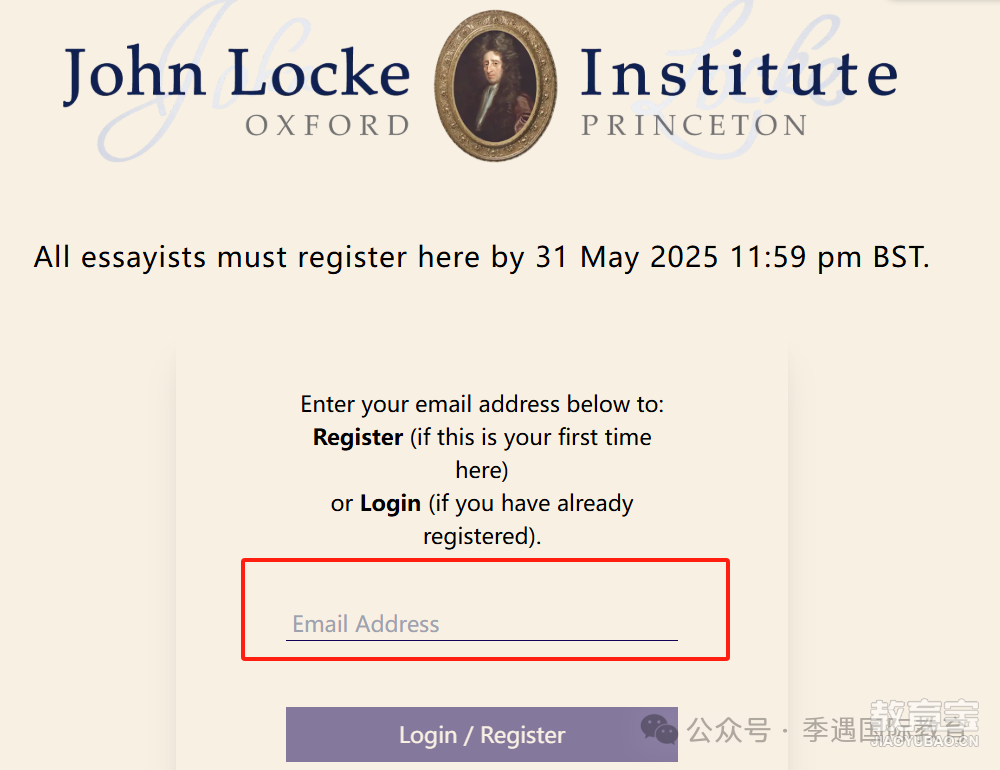Click the "John Locke" title text
Image resolution: width=1000 pixels, height=770 pixels.
[237, 73]
